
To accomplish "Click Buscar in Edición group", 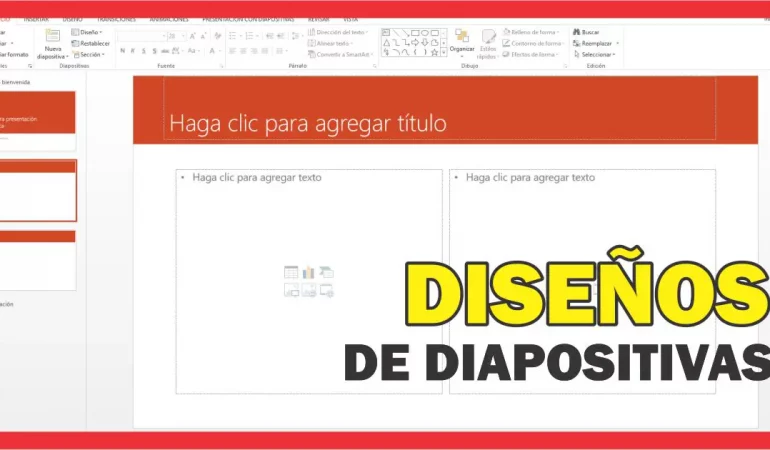I will tap(586, 32).
